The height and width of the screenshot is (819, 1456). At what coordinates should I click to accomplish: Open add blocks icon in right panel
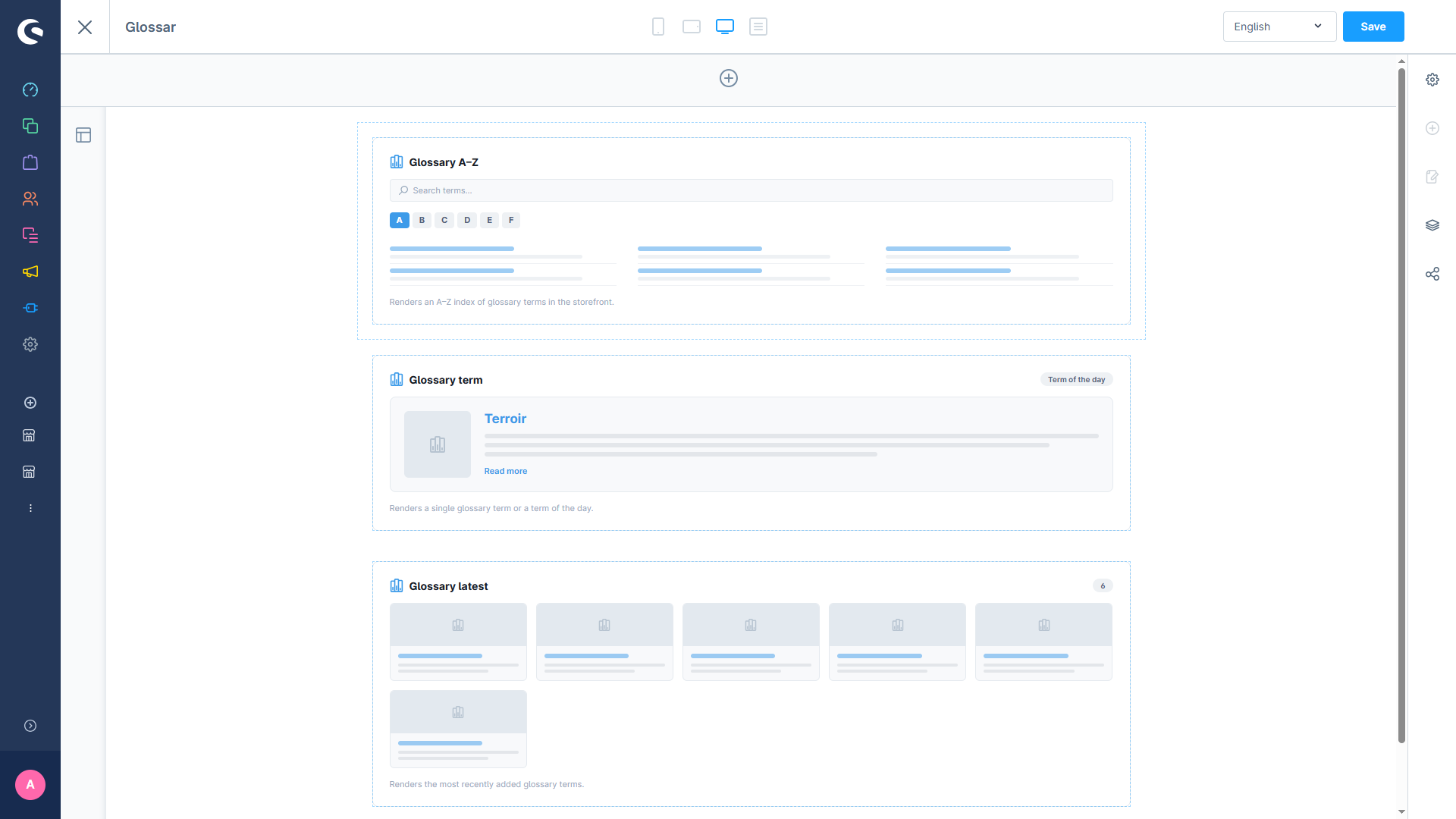point(1432,128)
